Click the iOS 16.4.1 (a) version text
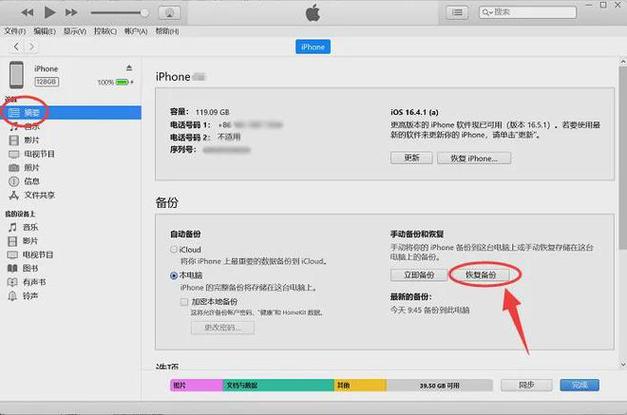 [x=414, y=112]
